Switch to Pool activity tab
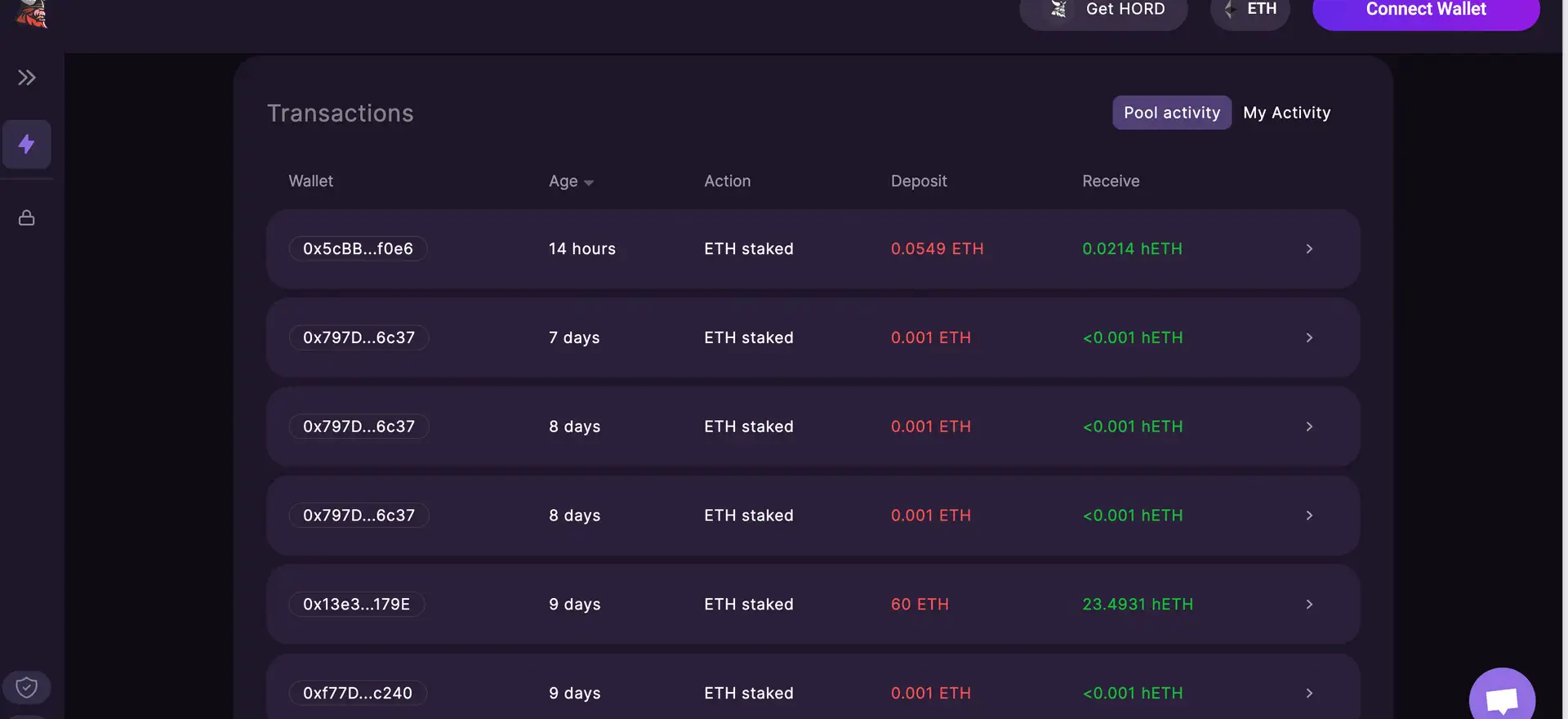The width and height of the screenshot is (1568, 719). coord(1172,113)
